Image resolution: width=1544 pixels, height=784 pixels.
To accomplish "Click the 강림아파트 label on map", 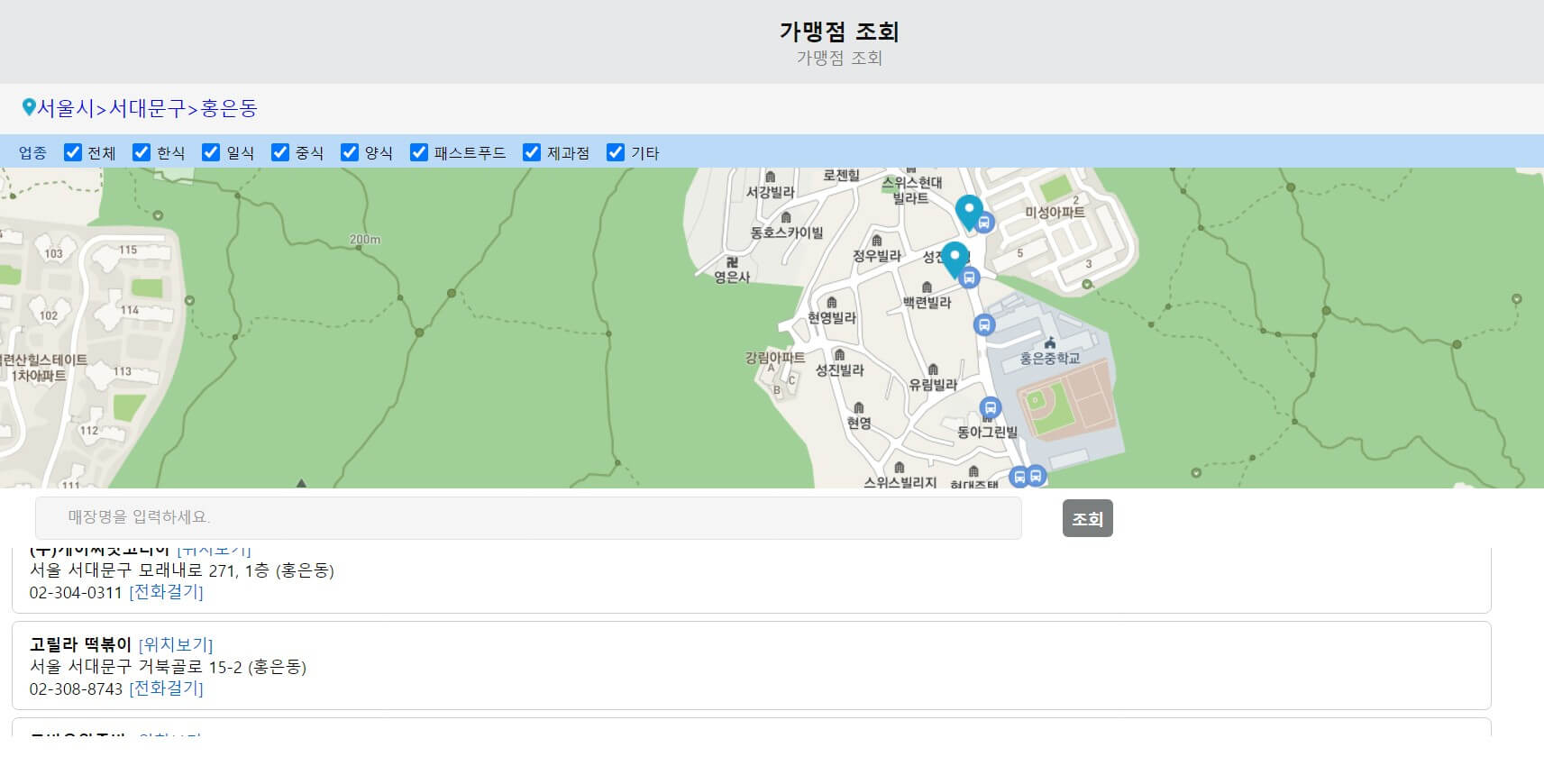I will click(774, 357).
